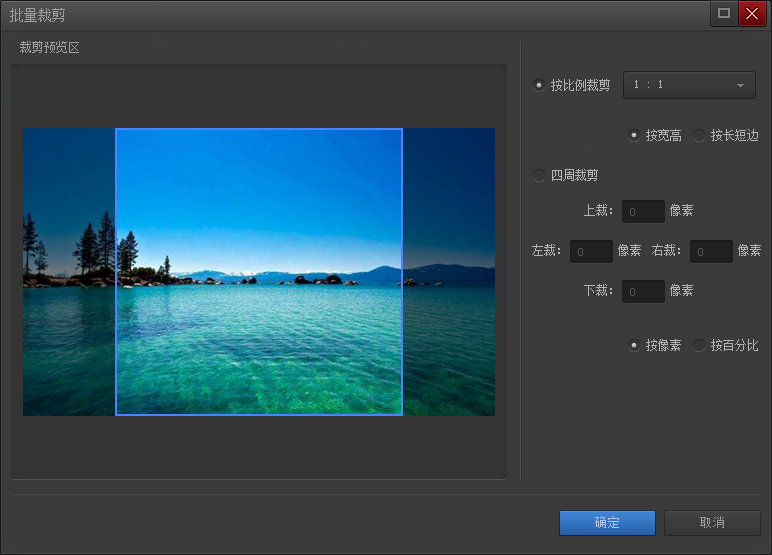This screenshot has height=555, width=772.
Task: Choose the 按宽高 radio button
Action: coord(634,136)
